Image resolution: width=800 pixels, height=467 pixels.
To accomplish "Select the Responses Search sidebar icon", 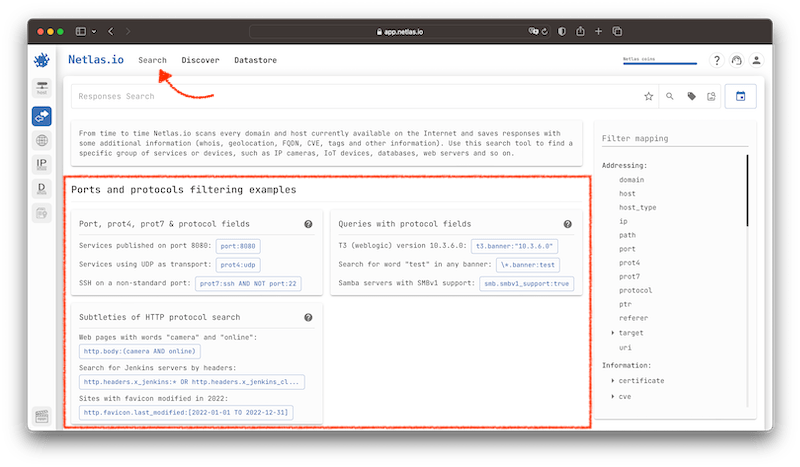I will point(42,116).
